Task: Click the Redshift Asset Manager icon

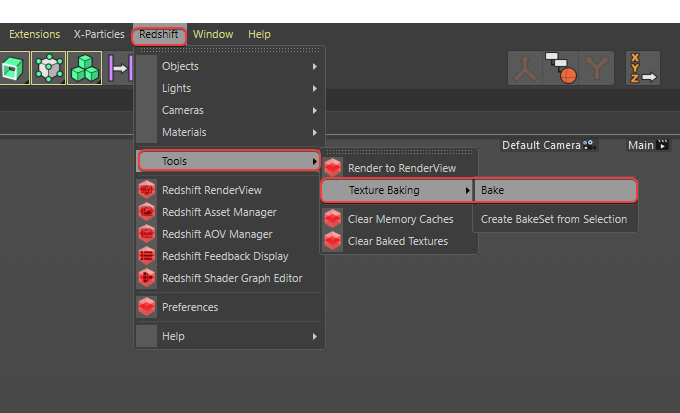Action: (x=147, y=212)
